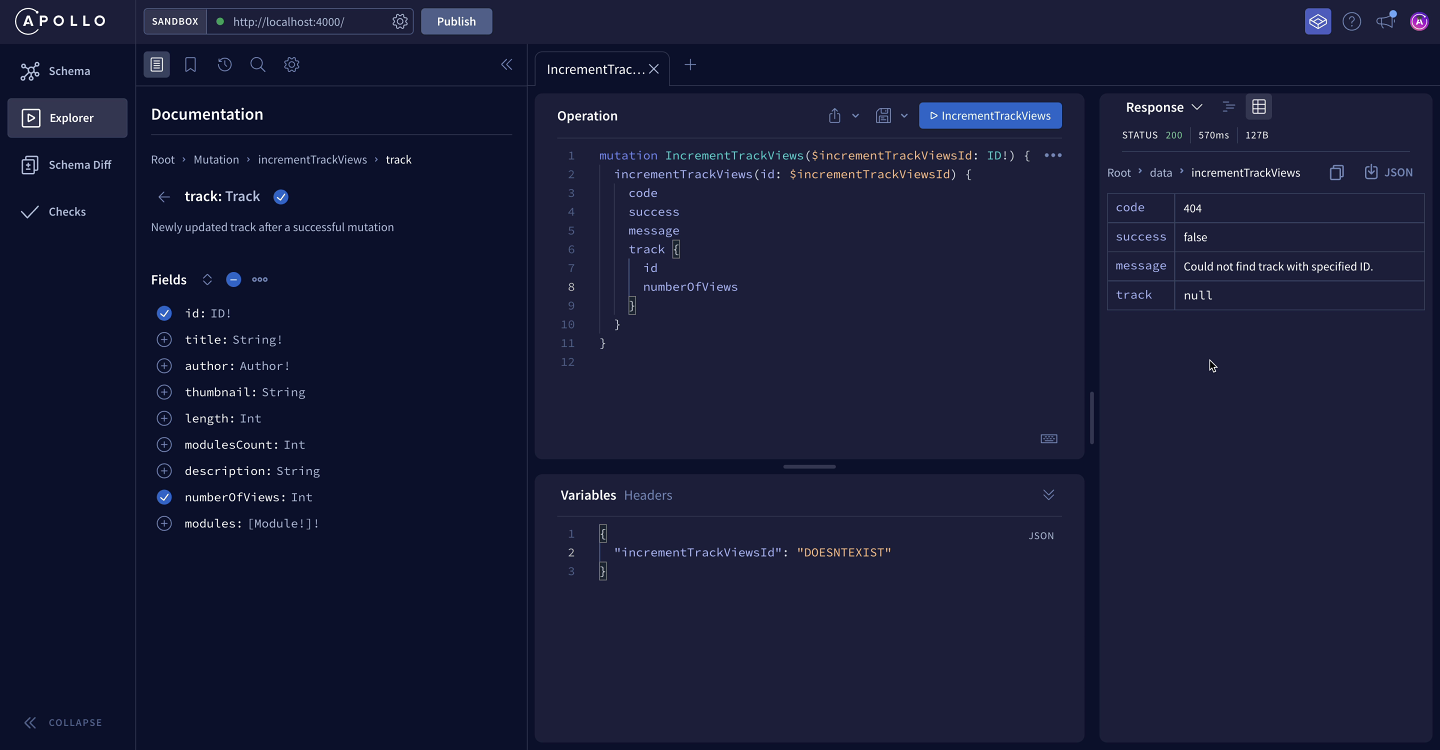Open the Checks page
The height and width of the screenshot is (750, 1440).
(67, 212)
